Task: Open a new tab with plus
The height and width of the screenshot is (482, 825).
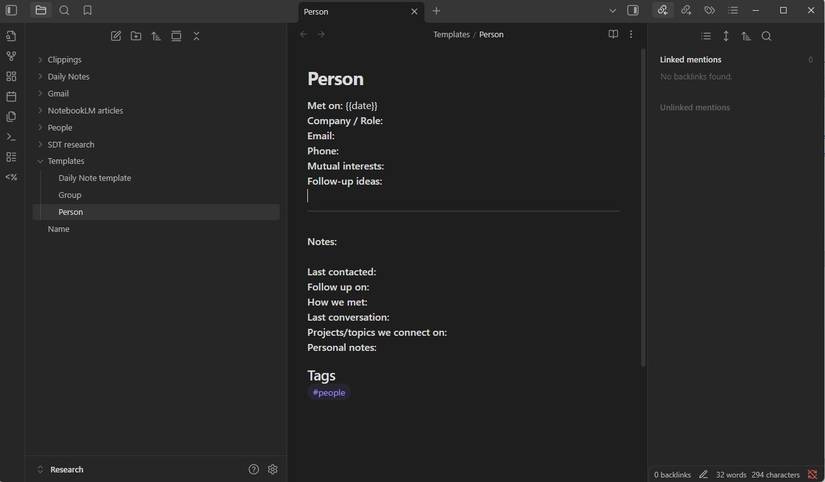Action: click(436, 11)
